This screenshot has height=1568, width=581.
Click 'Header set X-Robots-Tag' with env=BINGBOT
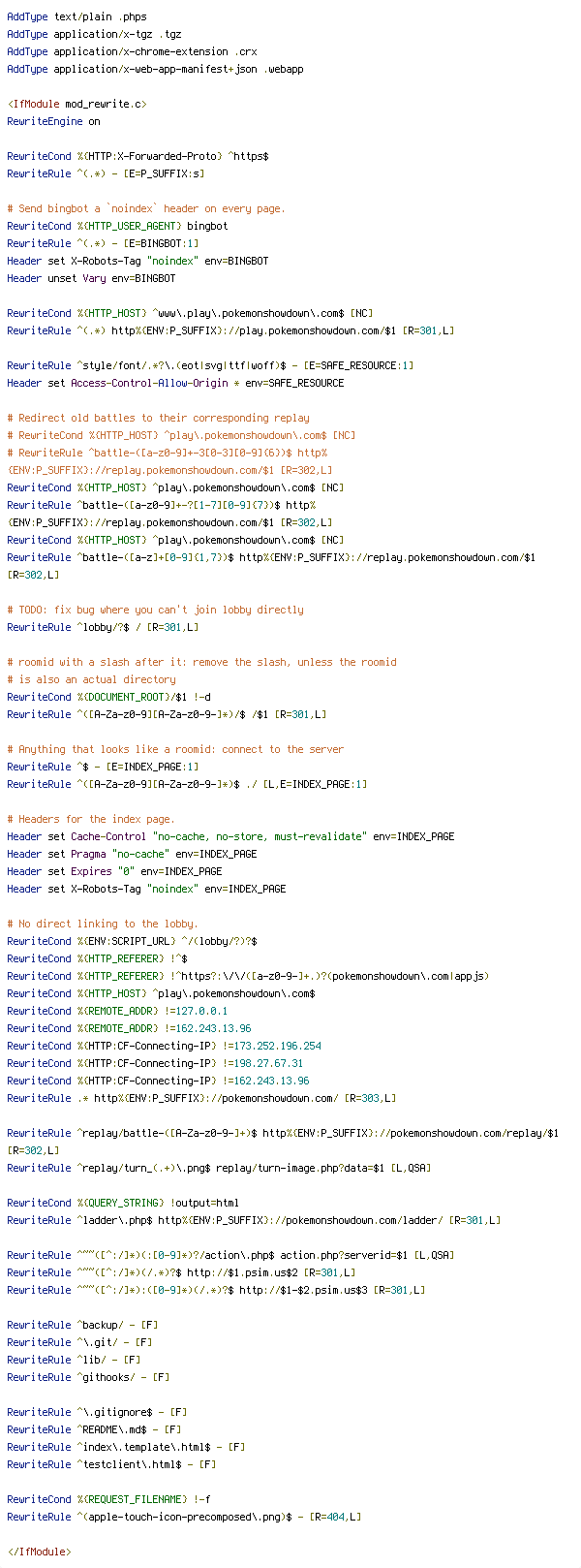point(138,261)
